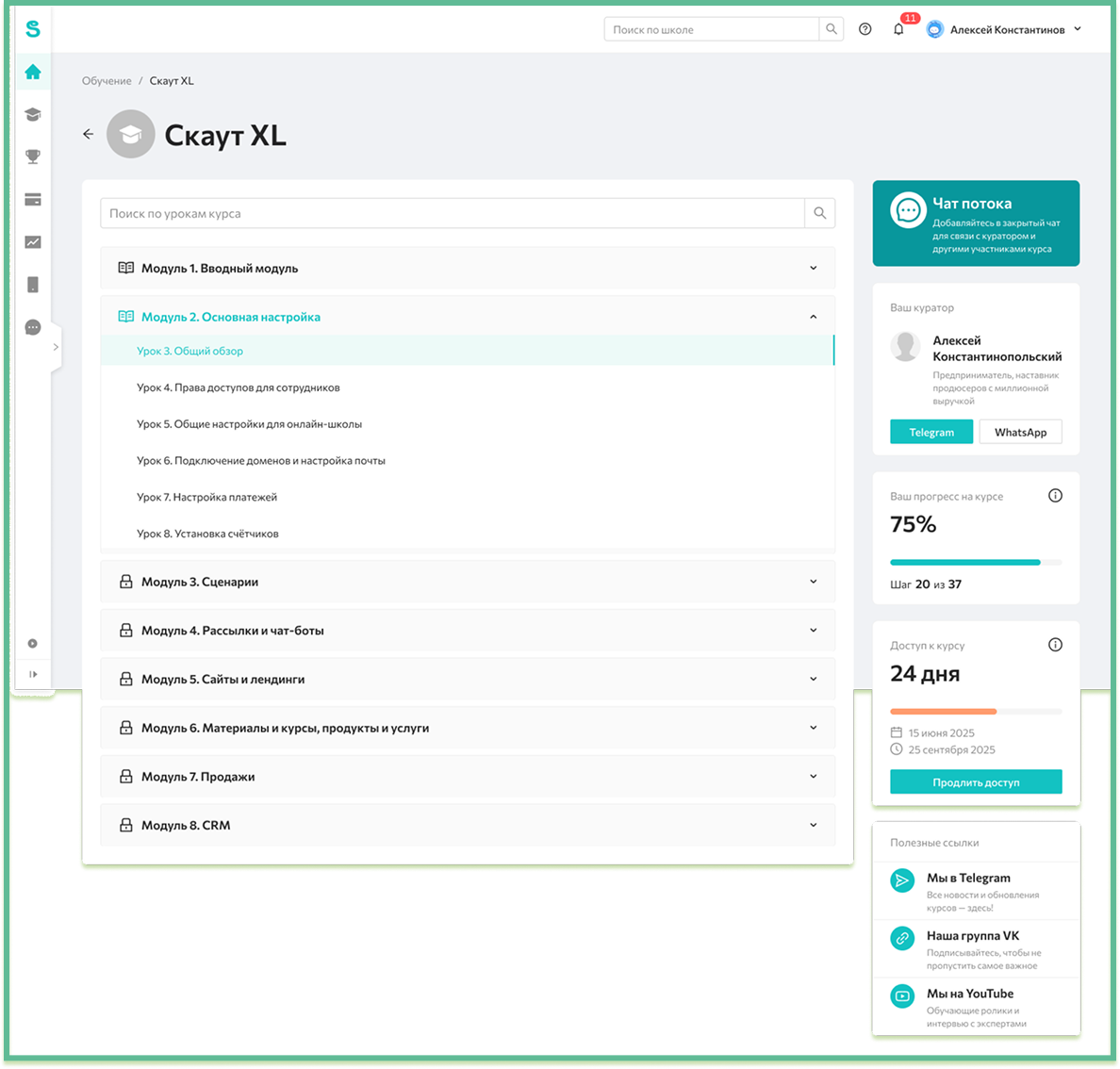
Task: Click the notifications bell icon
Action: pos(898,29)
